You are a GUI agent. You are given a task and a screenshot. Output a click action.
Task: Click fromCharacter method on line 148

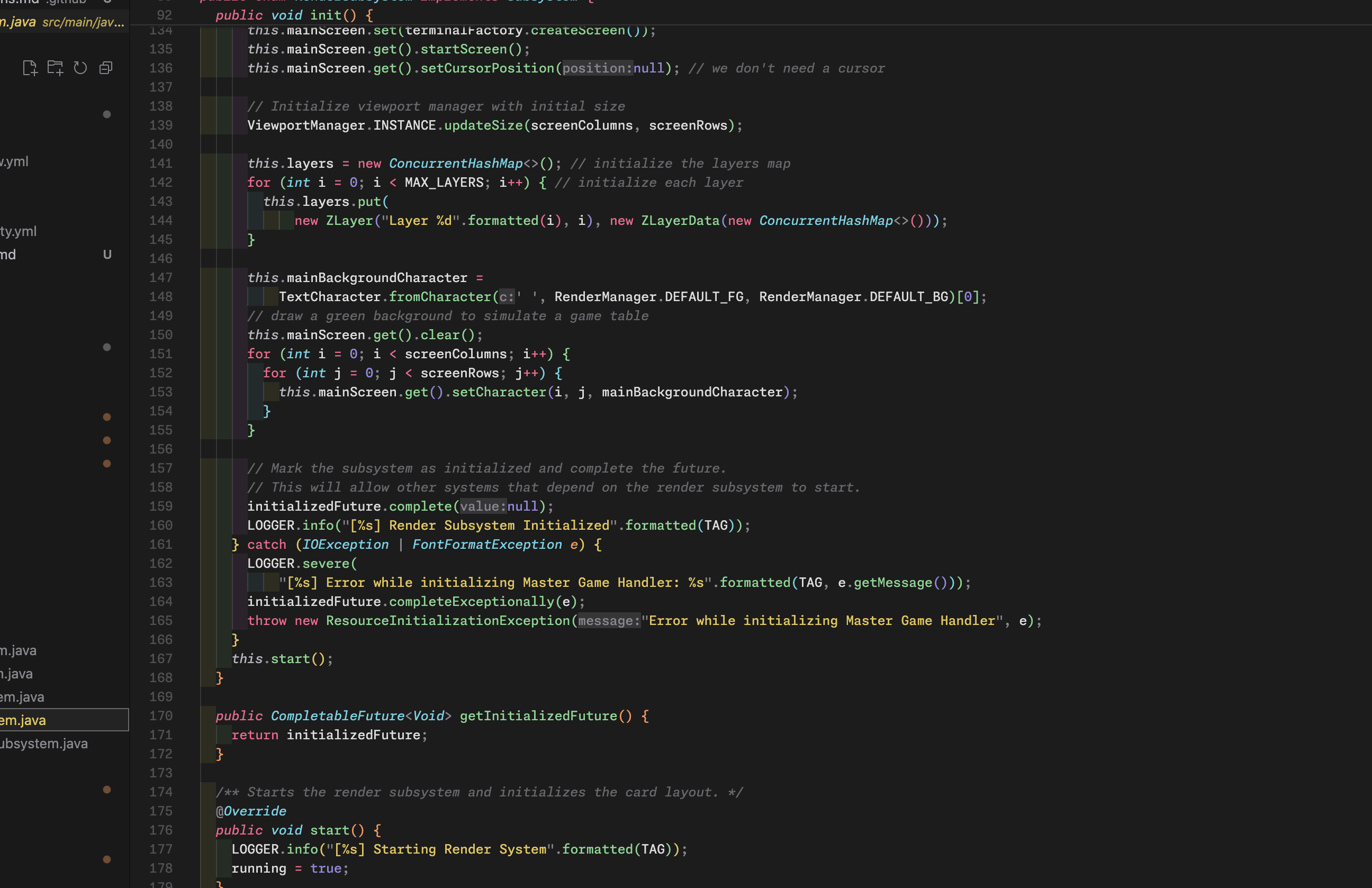click(440, 297)
